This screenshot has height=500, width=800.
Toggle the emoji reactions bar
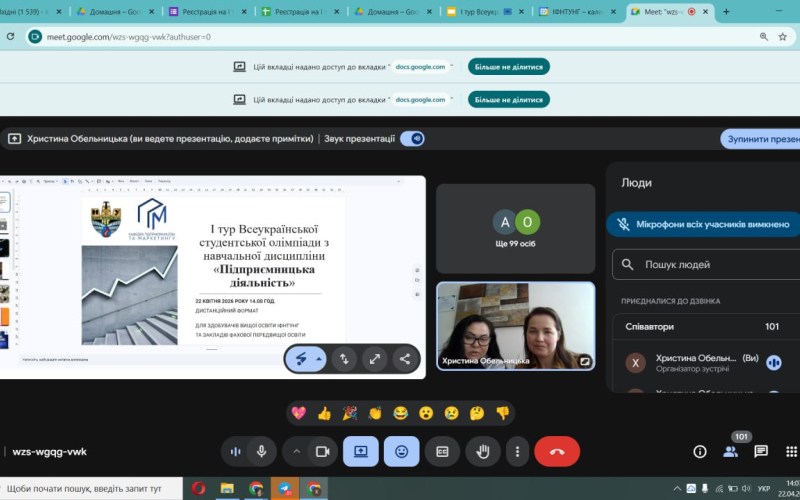402,452
